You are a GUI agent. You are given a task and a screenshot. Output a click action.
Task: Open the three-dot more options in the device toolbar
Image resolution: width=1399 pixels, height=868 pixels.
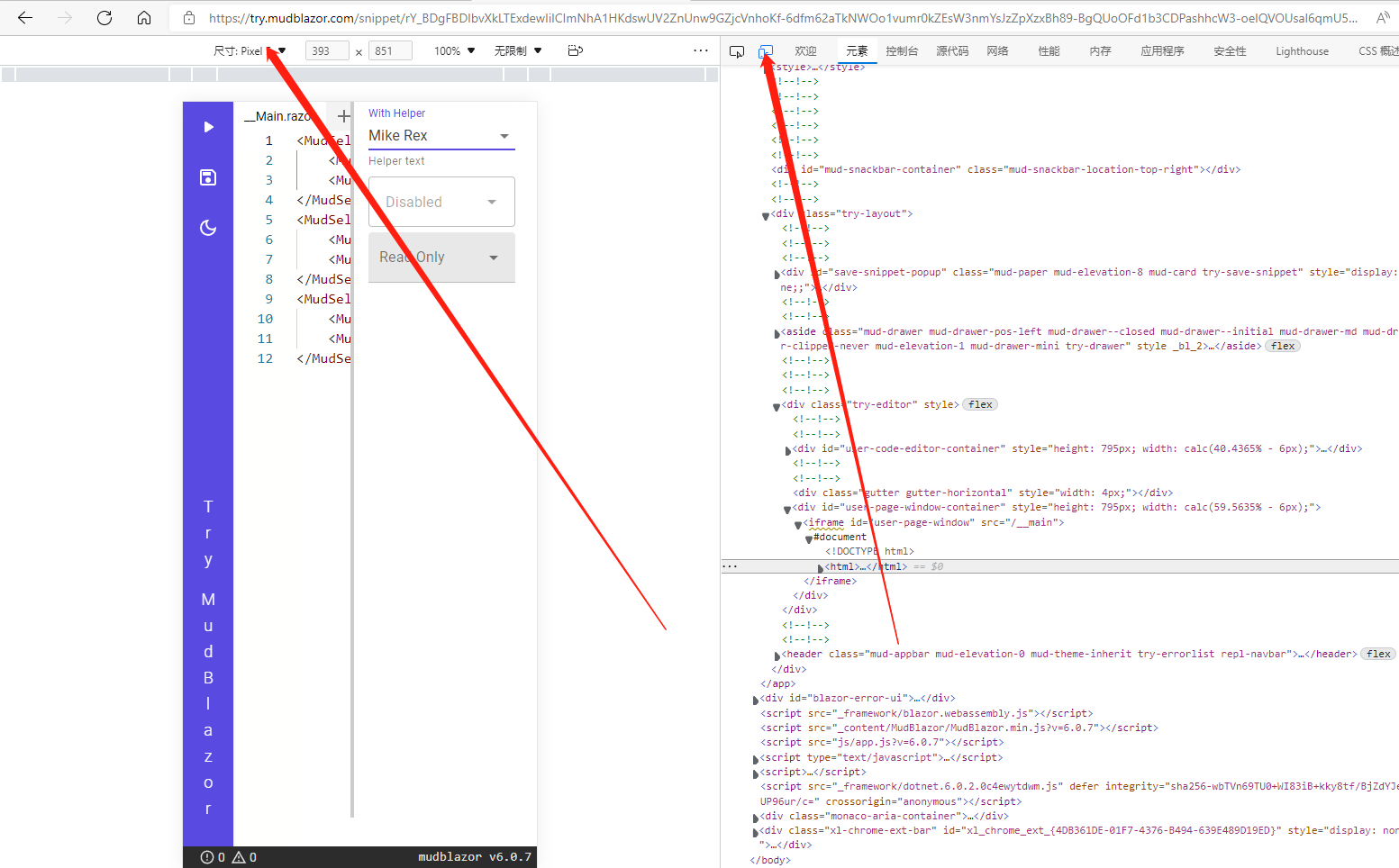pos(701,51)
